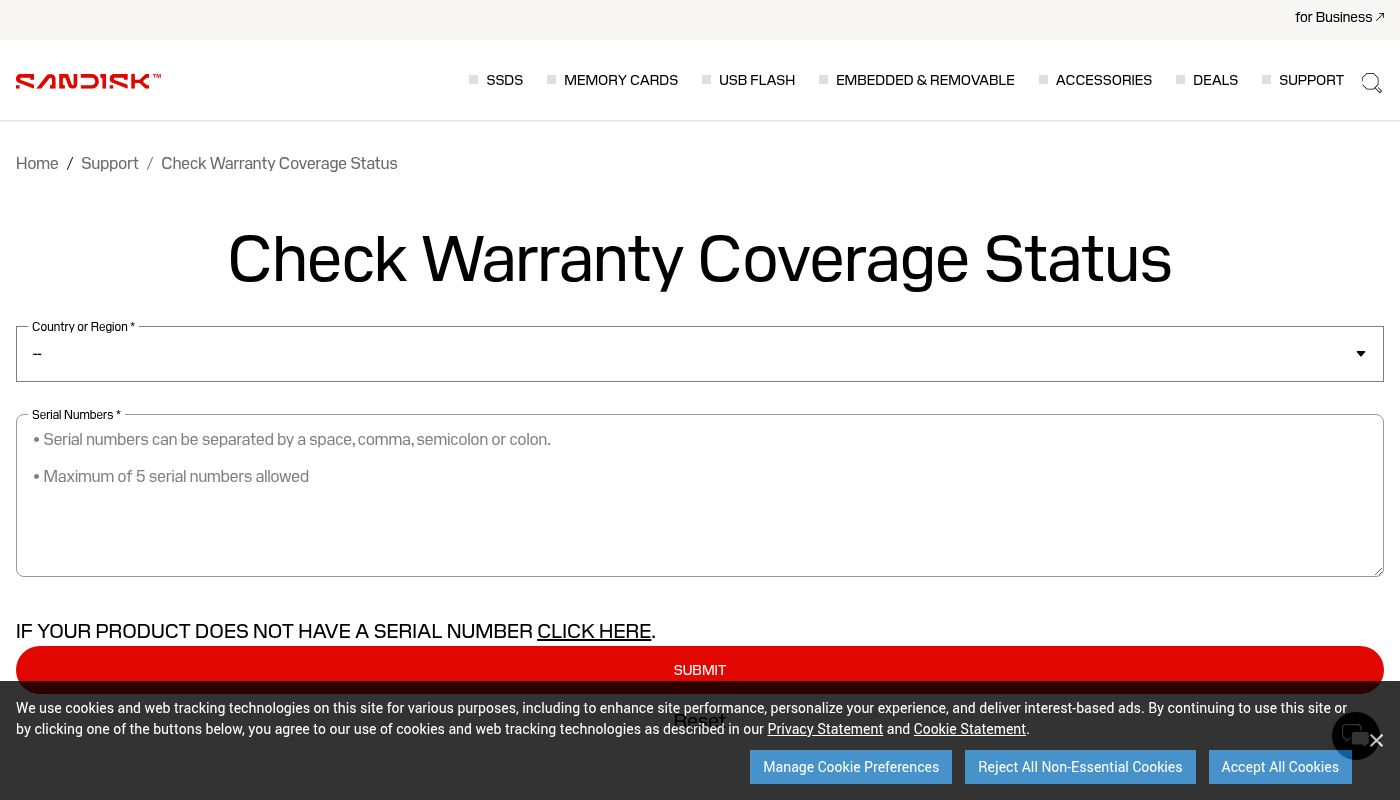Click the SanDisk logo

click(88, 81)
